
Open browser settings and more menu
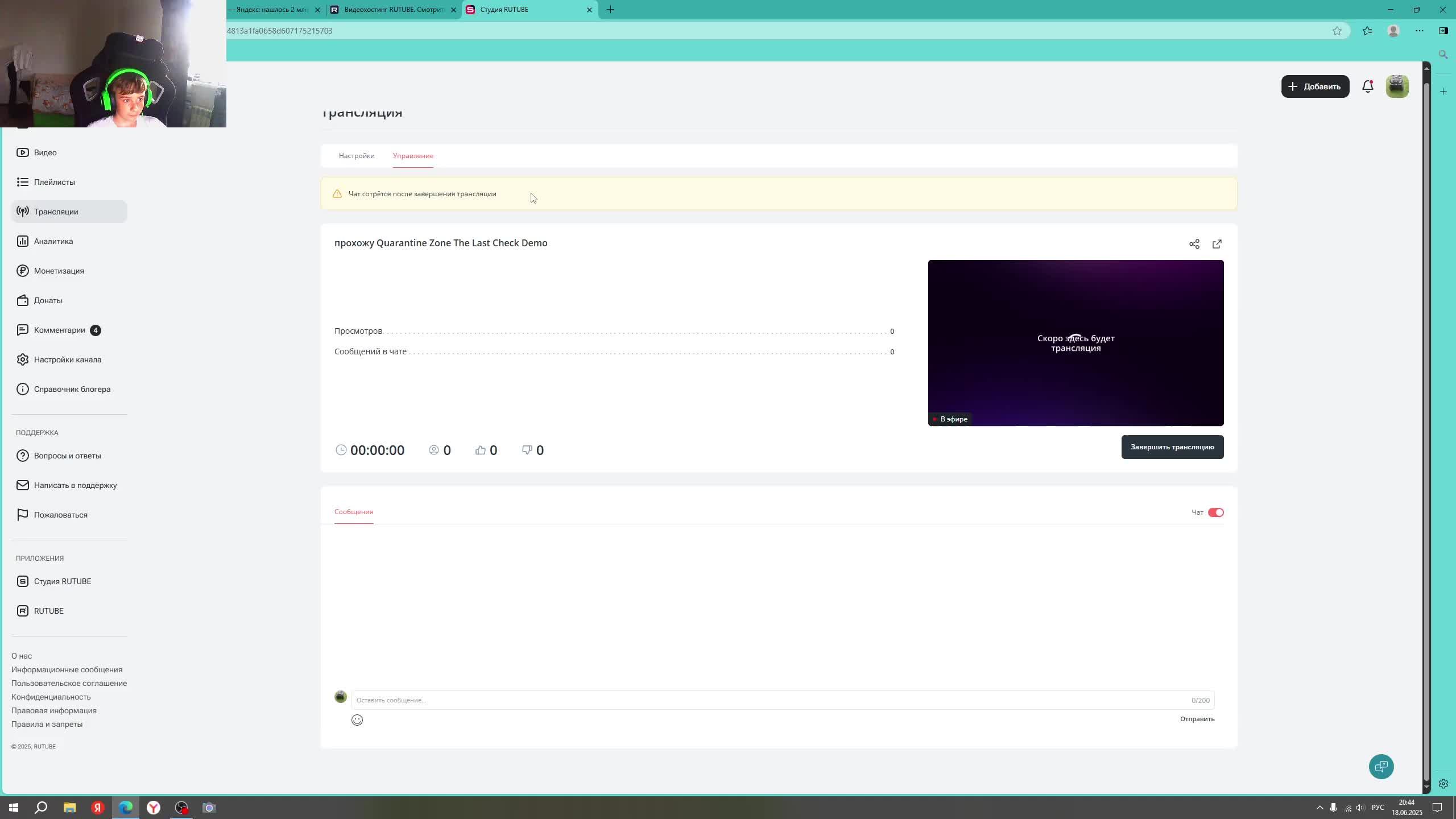coord(1420,31)
